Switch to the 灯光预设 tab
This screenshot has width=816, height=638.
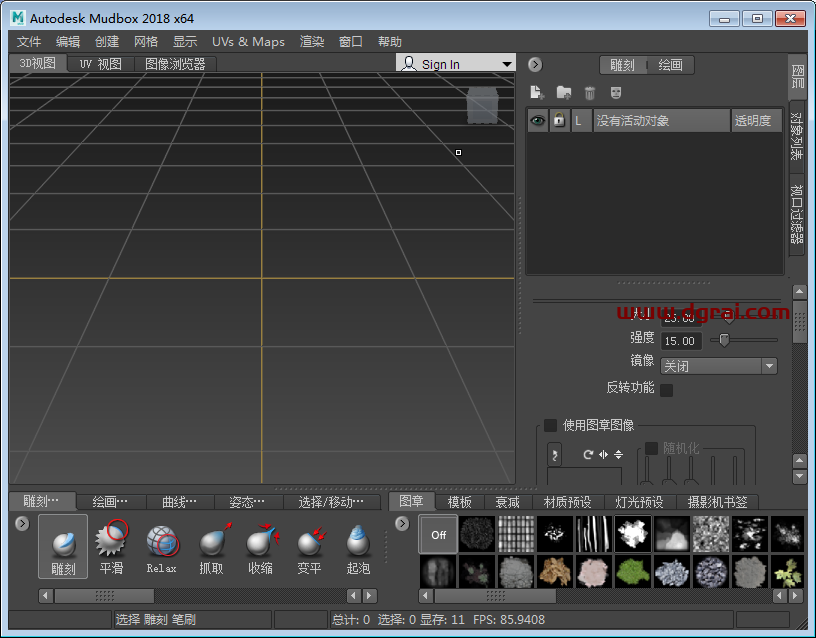(x=640, y=502)
